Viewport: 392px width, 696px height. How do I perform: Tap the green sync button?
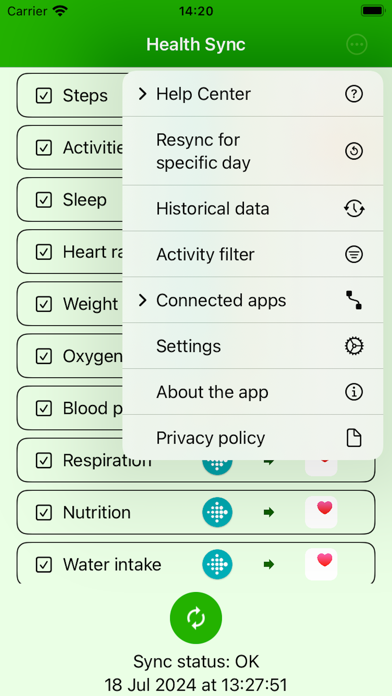click(x=196, y=617)
